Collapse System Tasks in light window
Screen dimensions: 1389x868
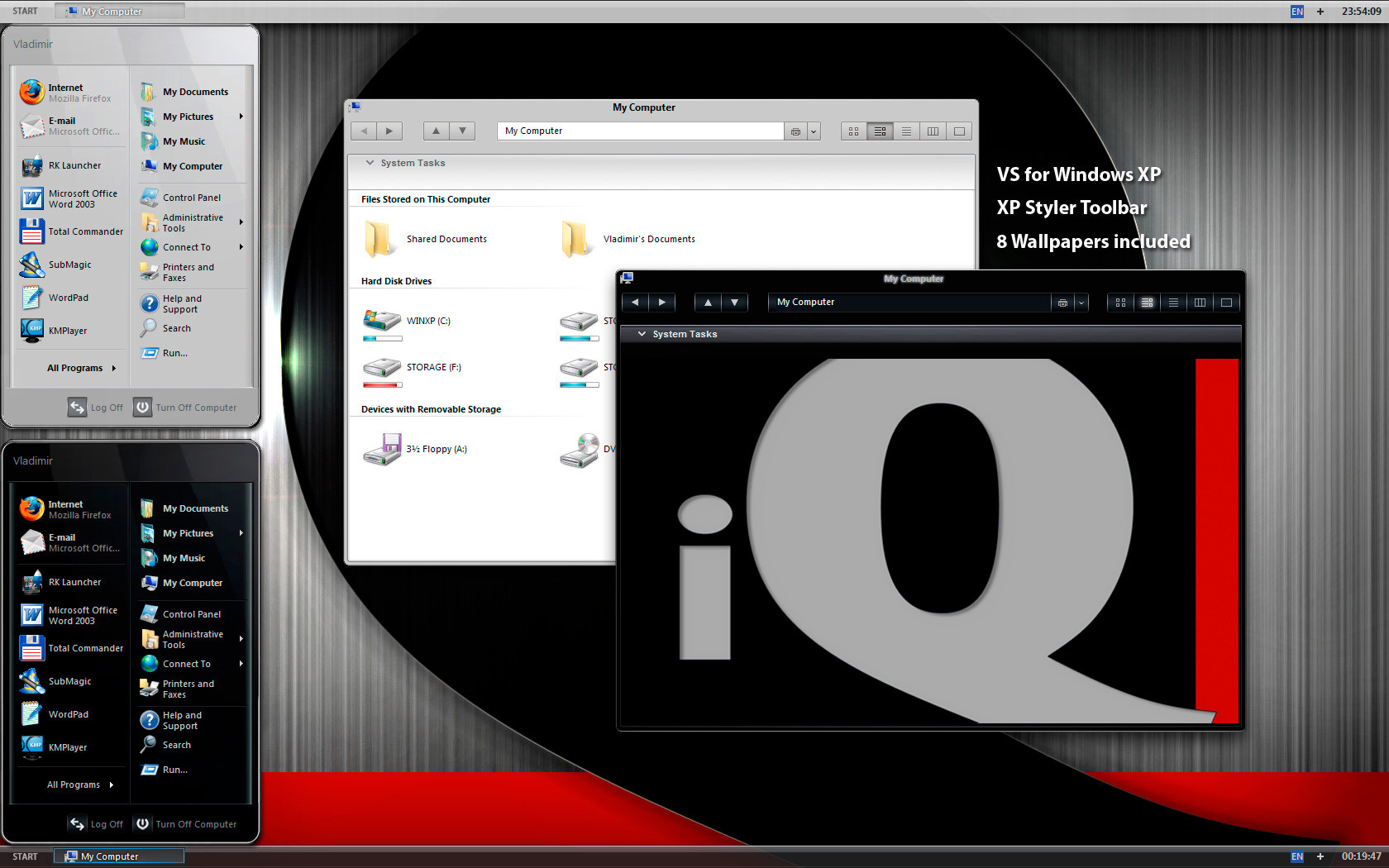[370, 163]
